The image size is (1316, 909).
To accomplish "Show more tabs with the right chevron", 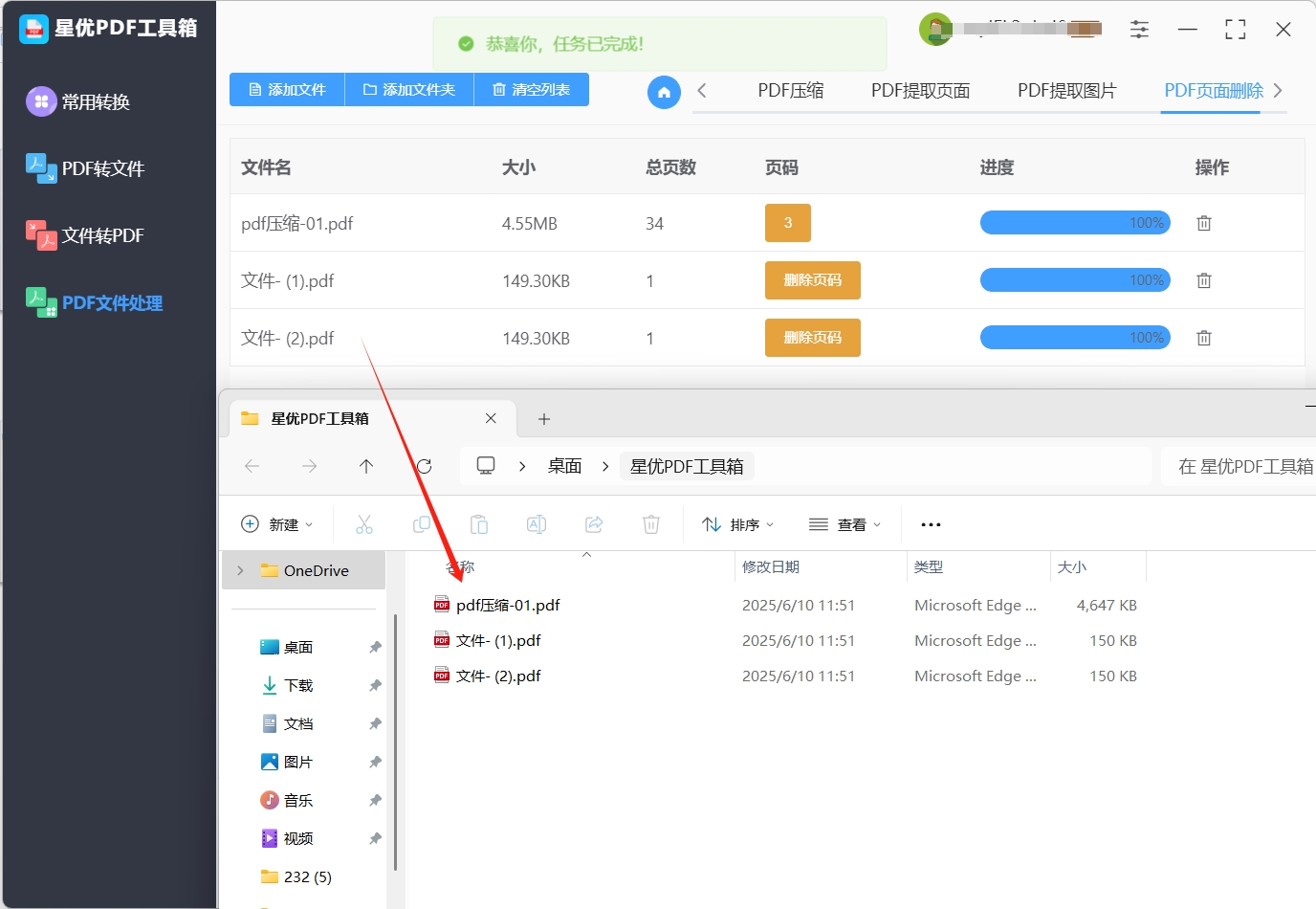I will click(1278, 91).
